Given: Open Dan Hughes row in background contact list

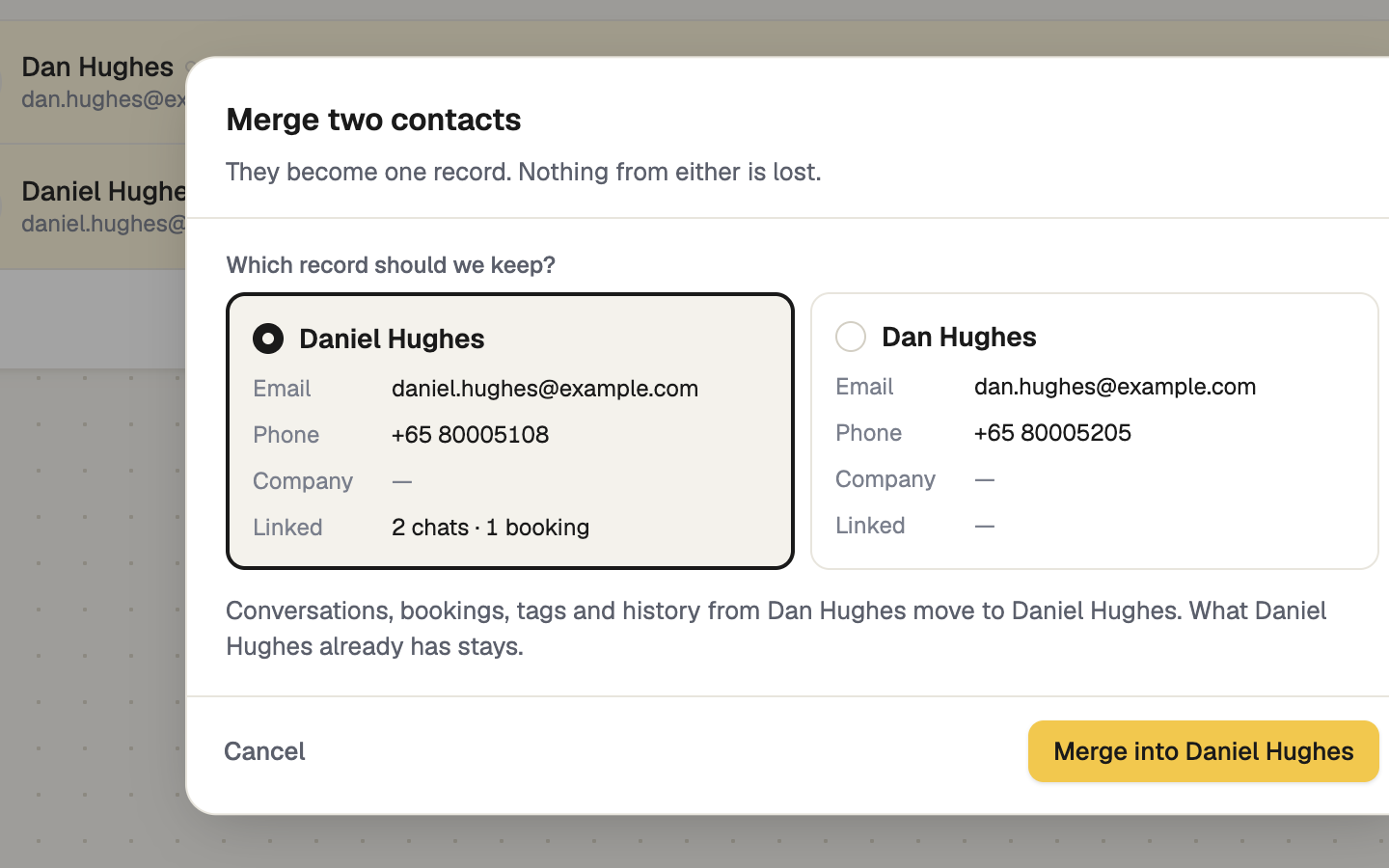Looking at the screenshot, I should [x=93, y=82].
